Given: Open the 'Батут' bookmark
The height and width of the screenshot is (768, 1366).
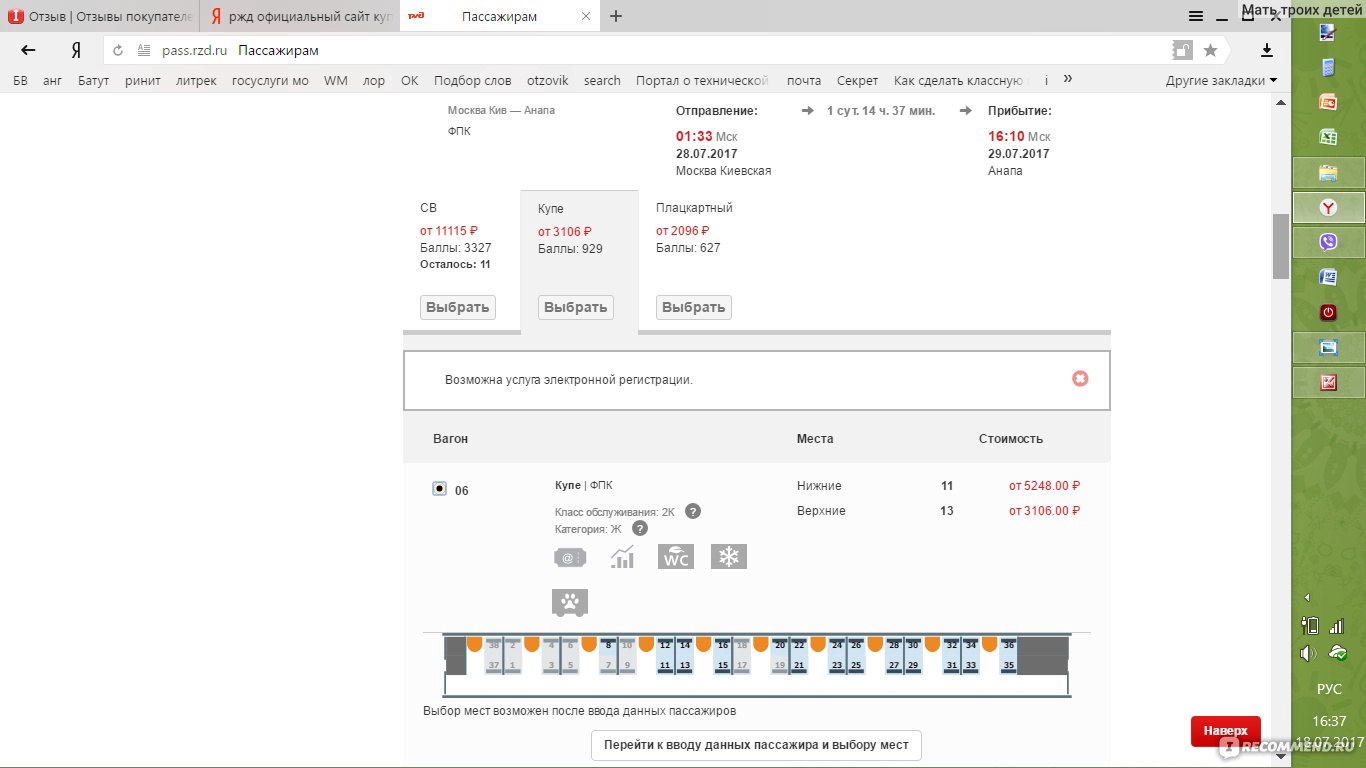Looking at the screenshot, I should [93, 81].
